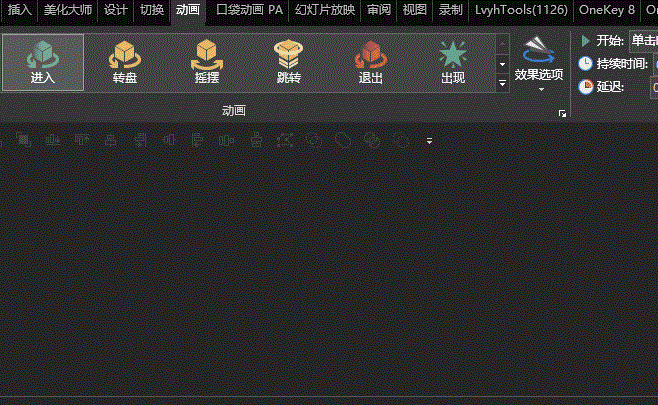The height and width of the screenshot is (405, 658).
Task: Switch to the 插入 ribbon tab
Action: tap(20, 10)
